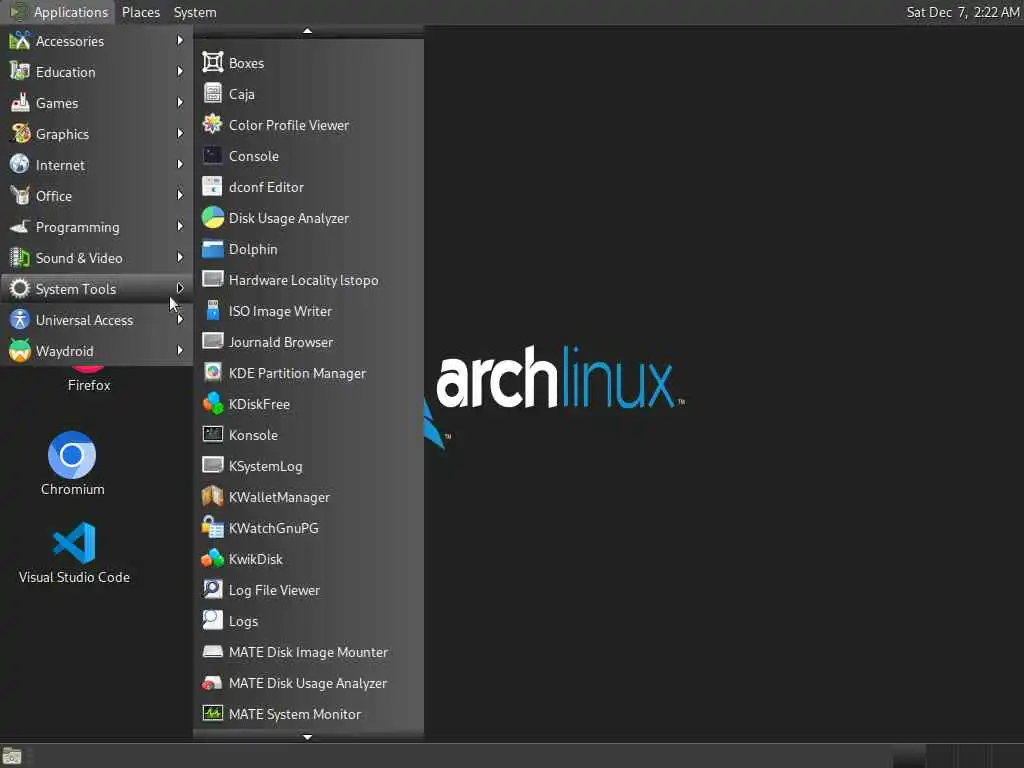
Task: Click the 'Programming' menu label
Action: [x=78, y=227]
